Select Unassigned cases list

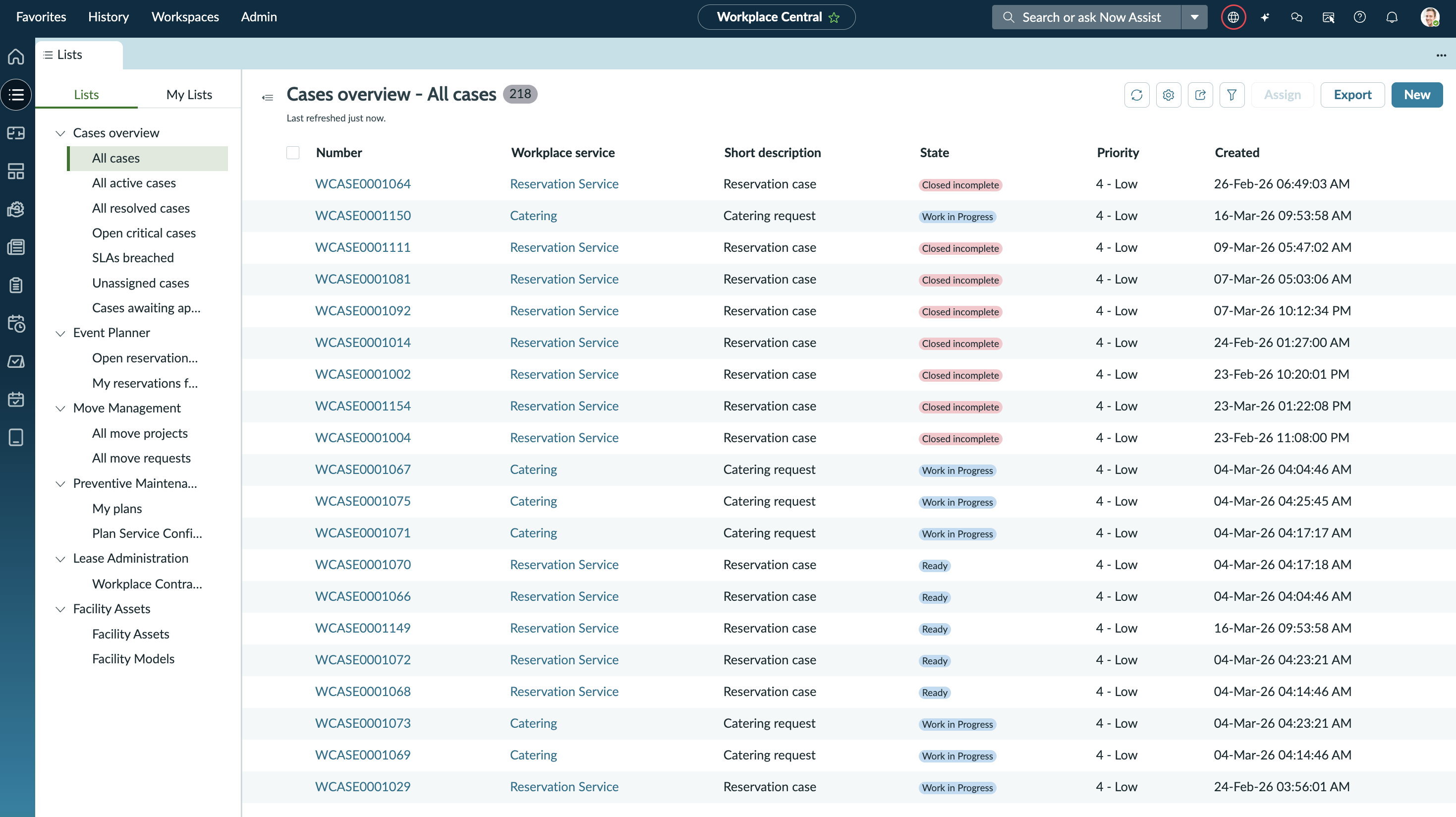point(140,283)
